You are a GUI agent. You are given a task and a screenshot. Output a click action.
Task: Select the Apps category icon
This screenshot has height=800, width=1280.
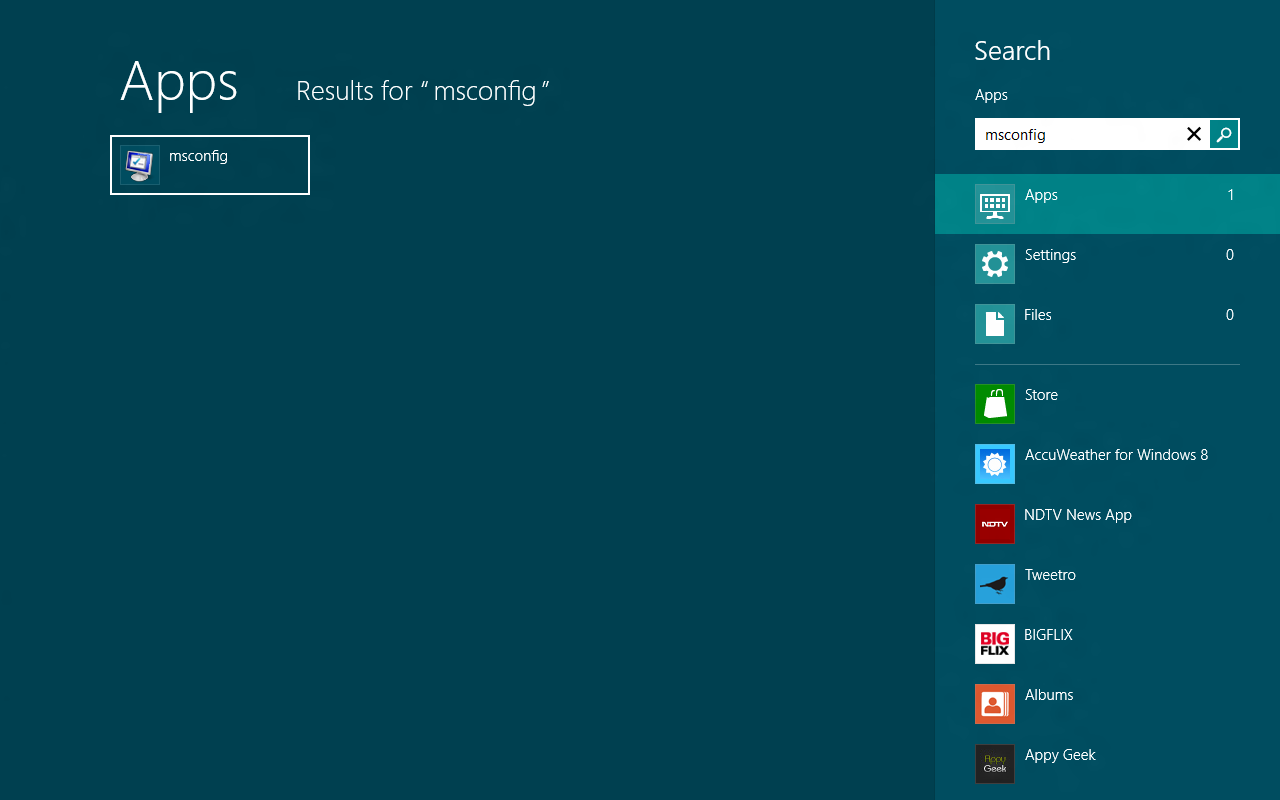[x=995, y=204]
